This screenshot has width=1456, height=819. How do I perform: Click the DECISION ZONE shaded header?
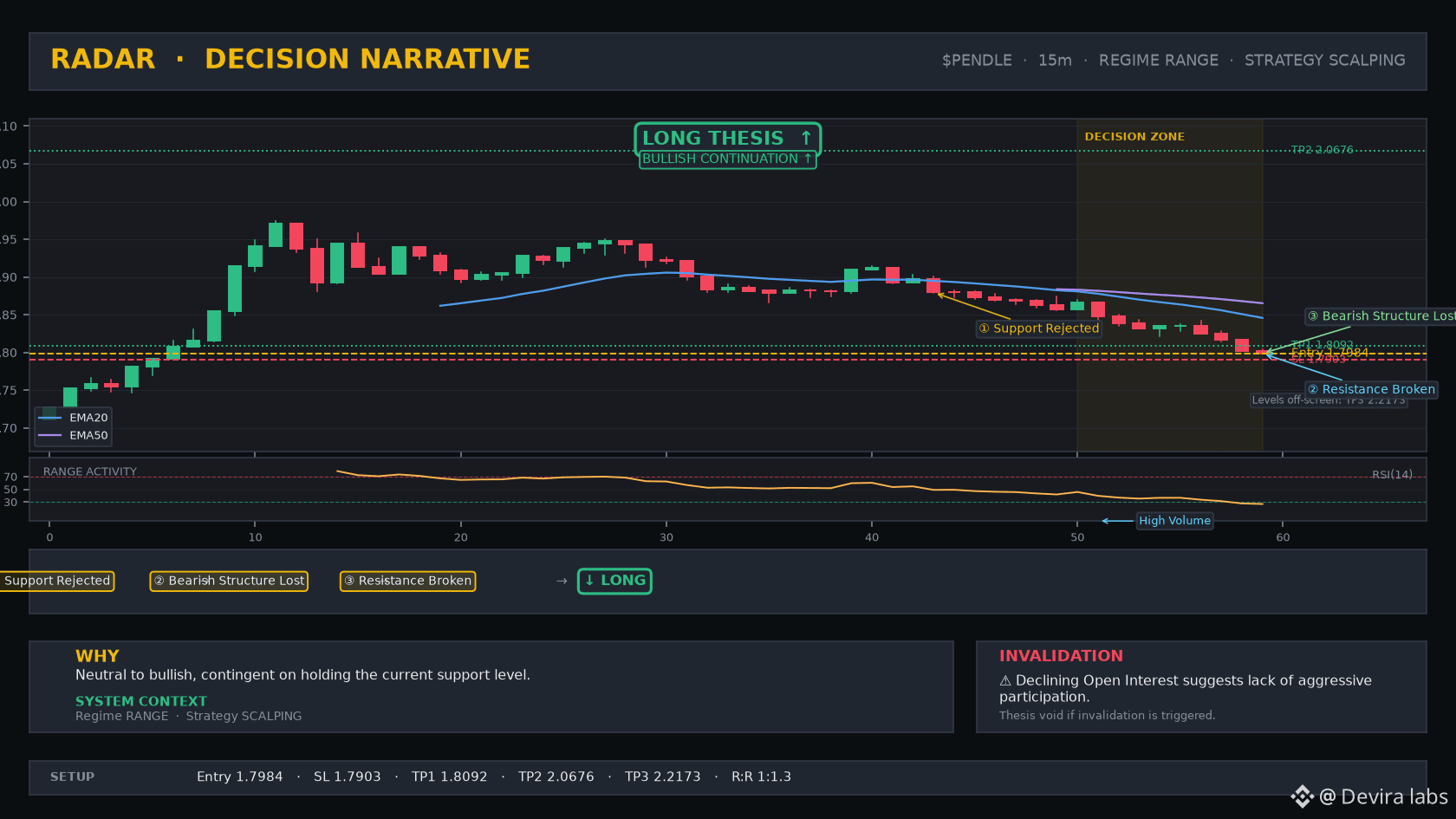[1134, 137]
